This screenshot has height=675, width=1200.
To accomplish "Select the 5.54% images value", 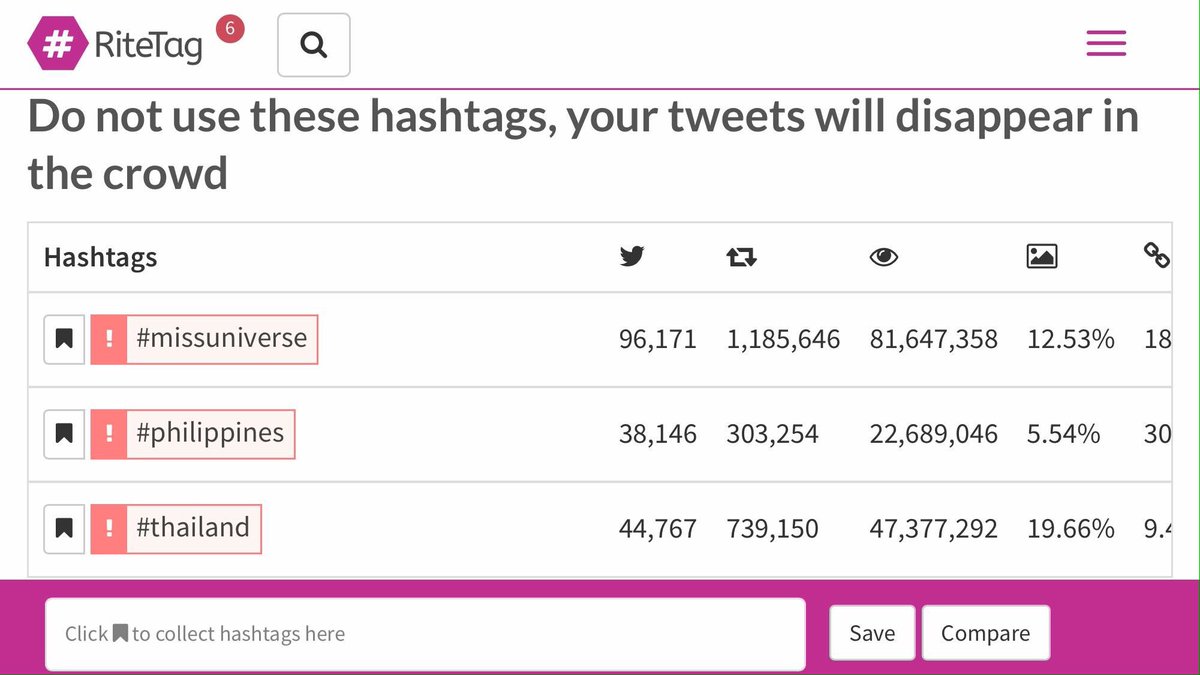I will point(1064,434).
